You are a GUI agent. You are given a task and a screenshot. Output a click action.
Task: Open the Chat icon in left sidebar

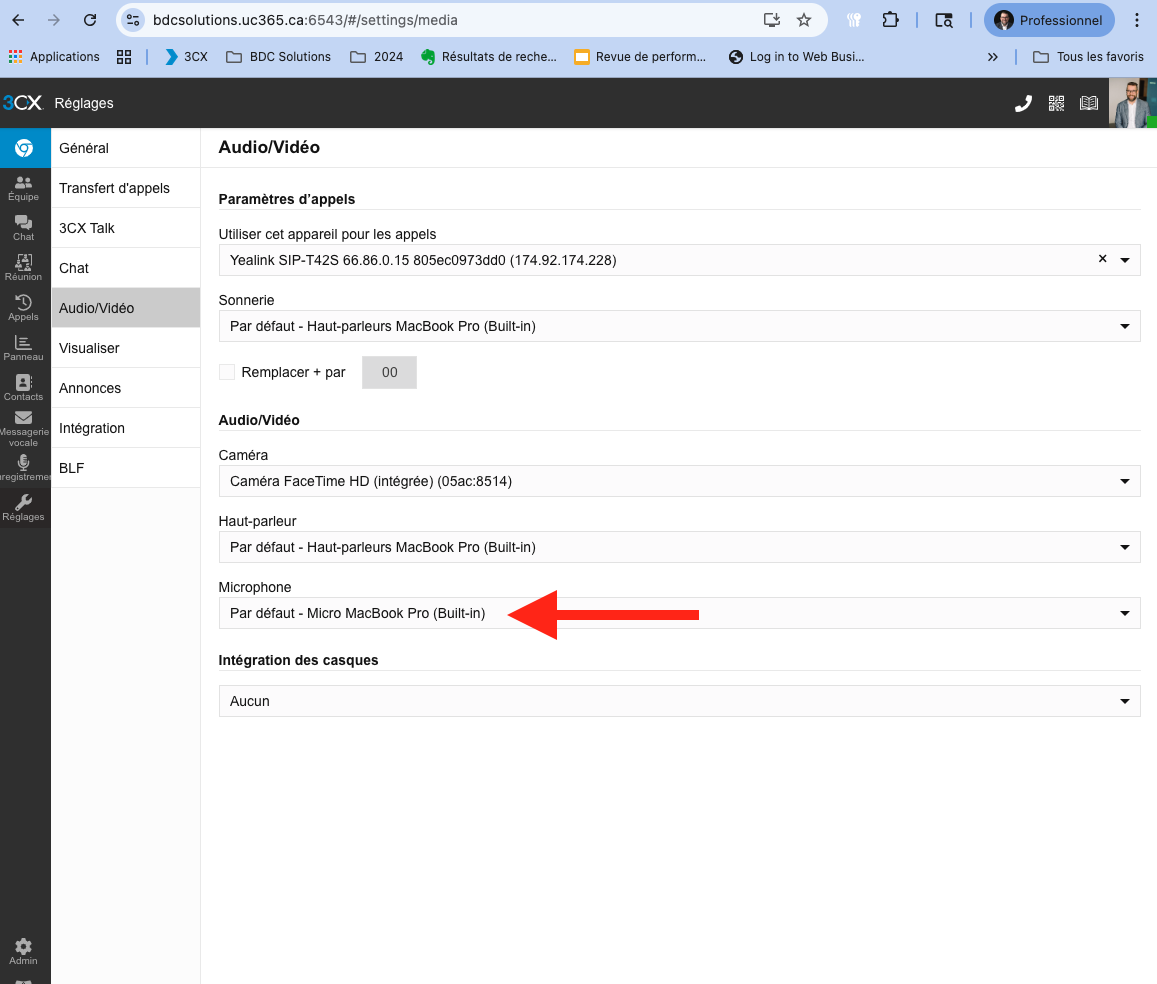[24, 228]
